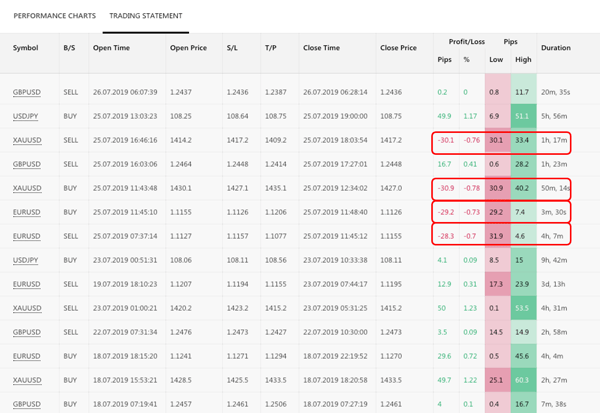Click EURUSD symbol opened 25.07.2019 11:45:10

coord(28,213)
